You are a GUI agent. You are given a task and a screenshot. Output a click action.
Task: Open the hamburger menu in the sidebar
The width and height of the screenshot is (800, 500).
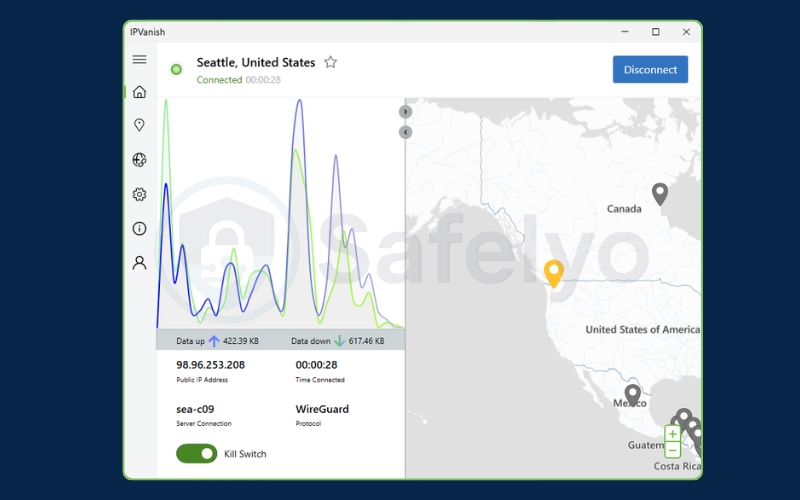(x=139, y=60)
